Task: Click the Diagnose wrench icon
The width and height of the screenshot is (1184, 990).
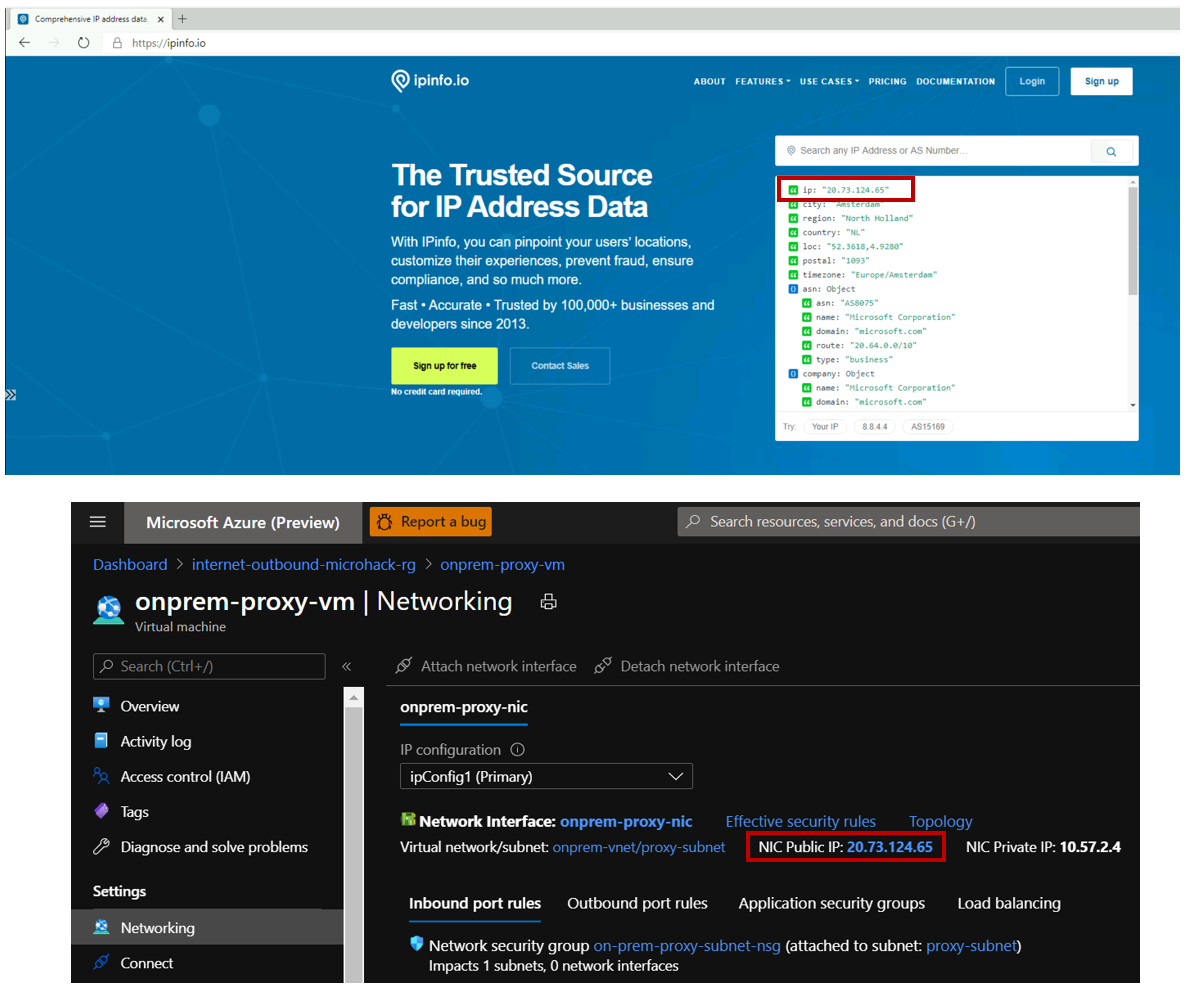Action: [101, 847]
